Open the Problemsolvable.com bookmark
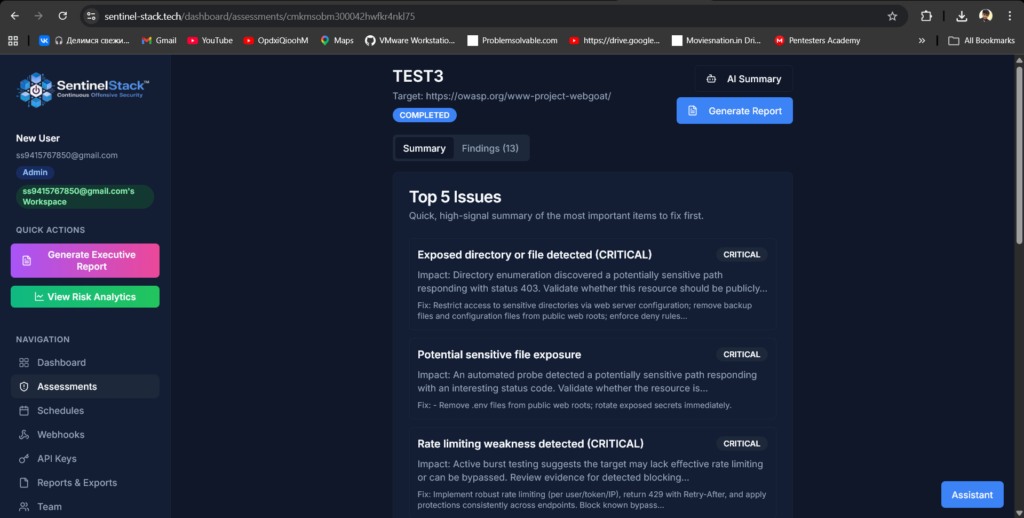Screen dimensions: 1024x518 (512, 40)
